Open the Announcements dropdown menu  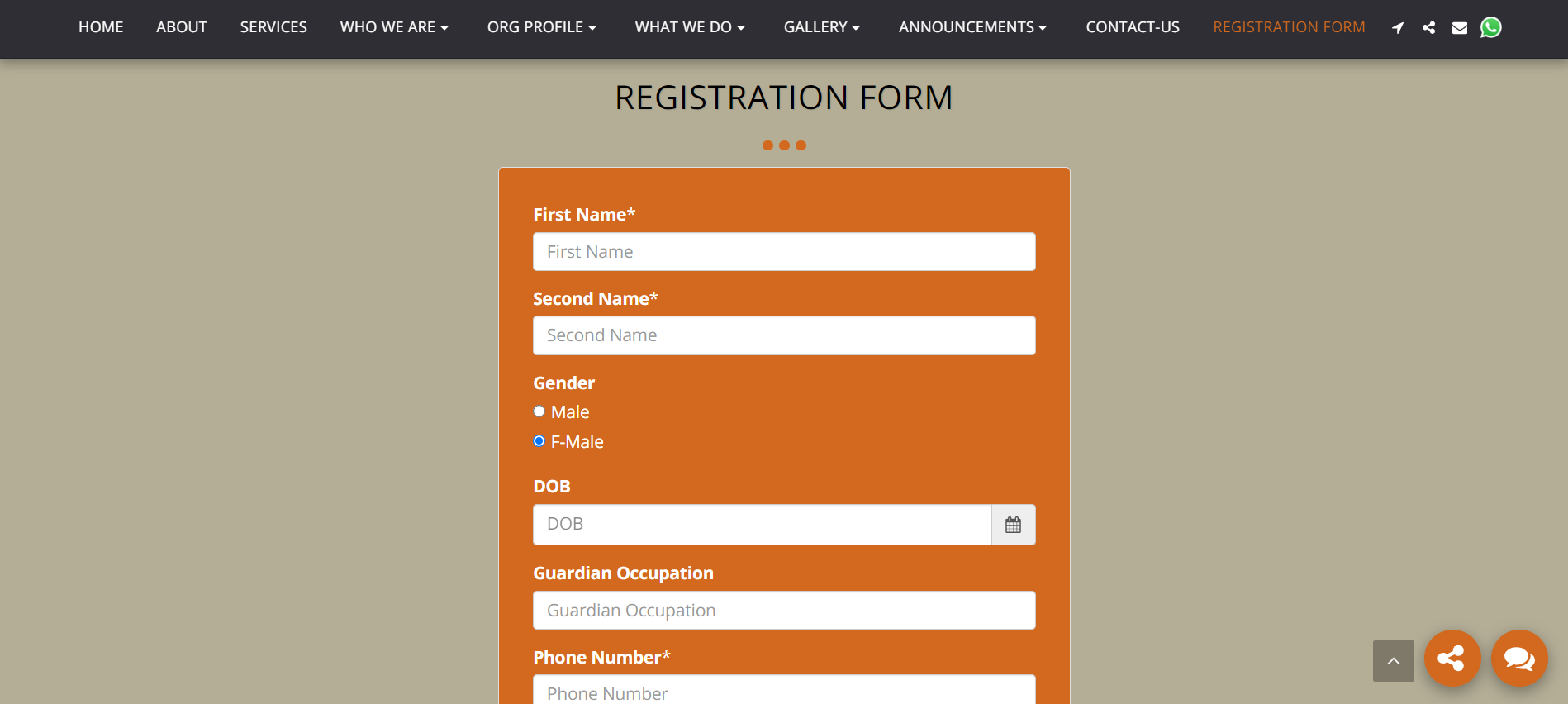pyautogui.click(x=972, y=27)
